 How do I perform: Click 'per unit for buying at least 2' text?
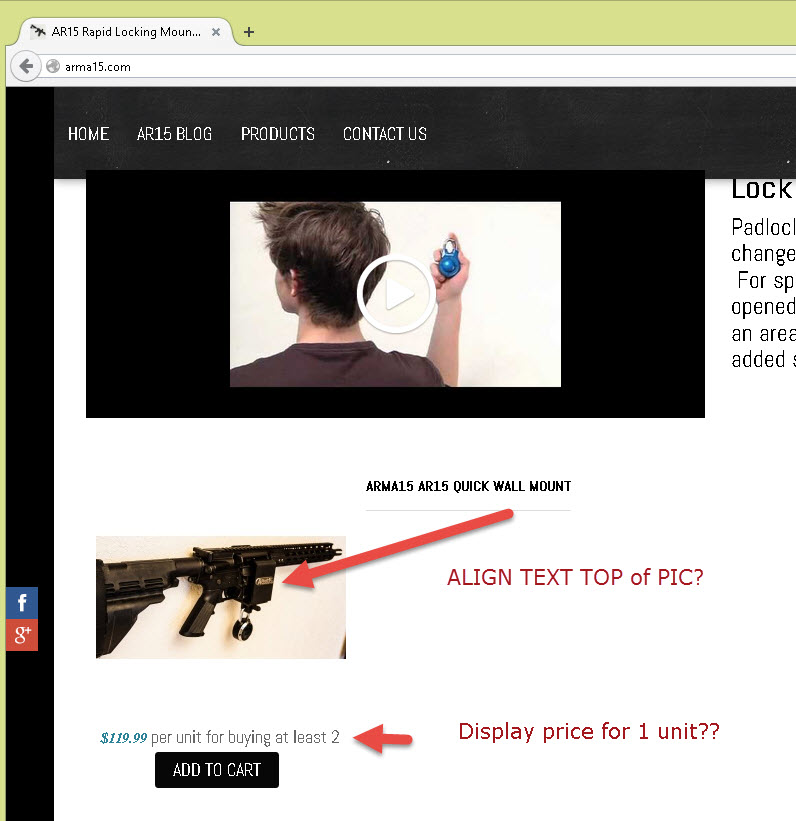[245, 738]
